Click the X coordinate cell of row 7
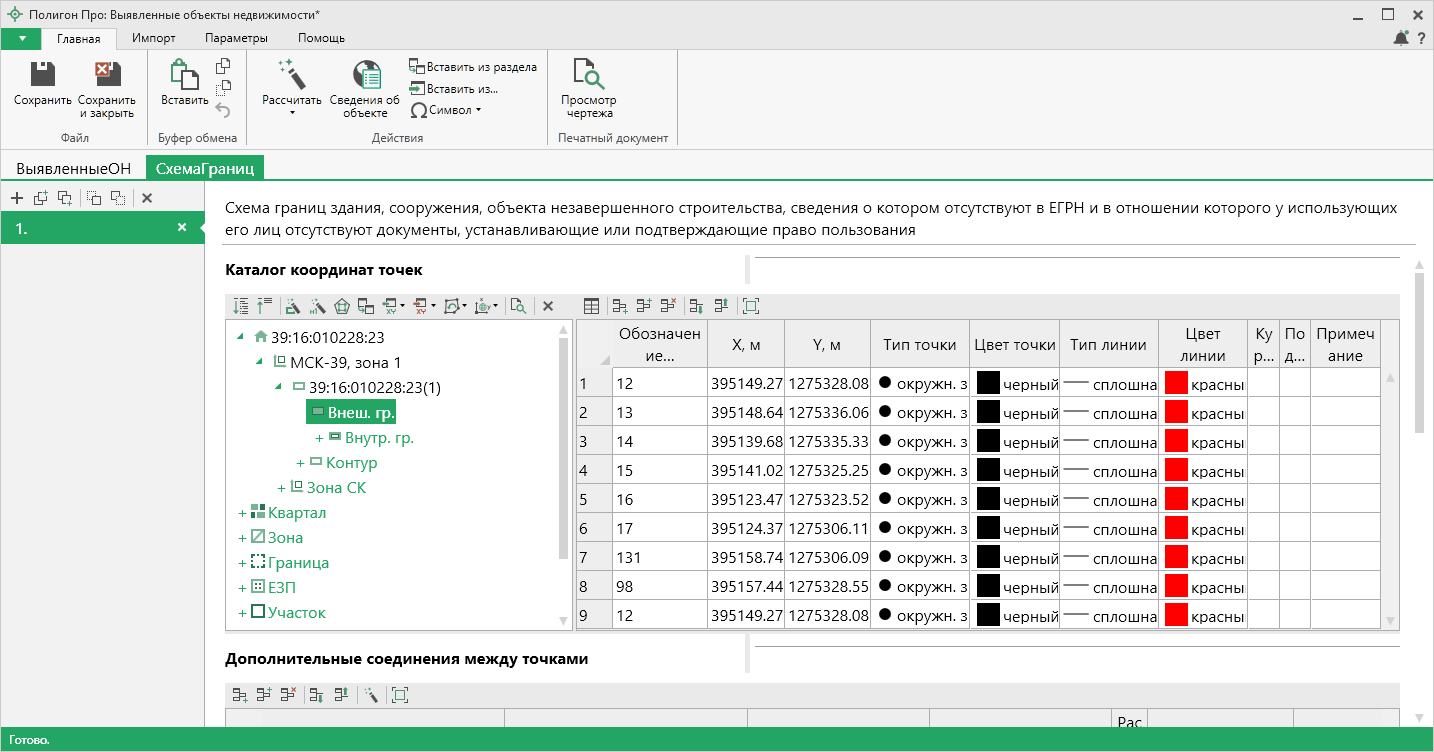1434x752 pixels. (x=745, y=557)
